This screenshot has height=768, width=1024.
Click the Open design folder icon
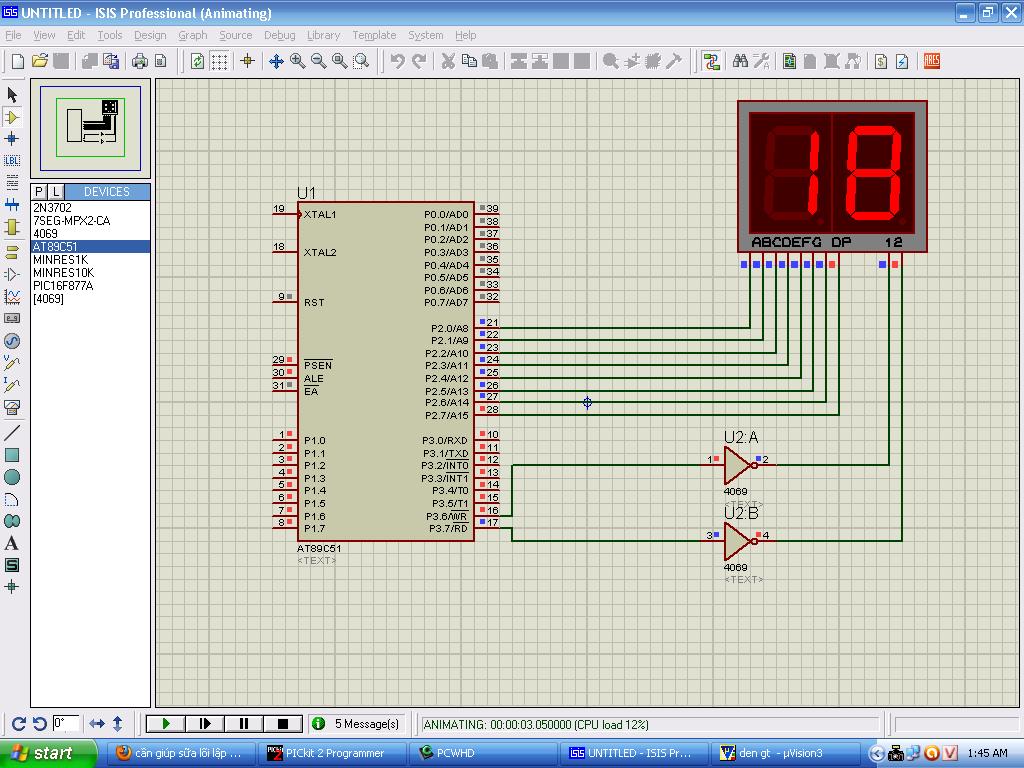point(39,61)
